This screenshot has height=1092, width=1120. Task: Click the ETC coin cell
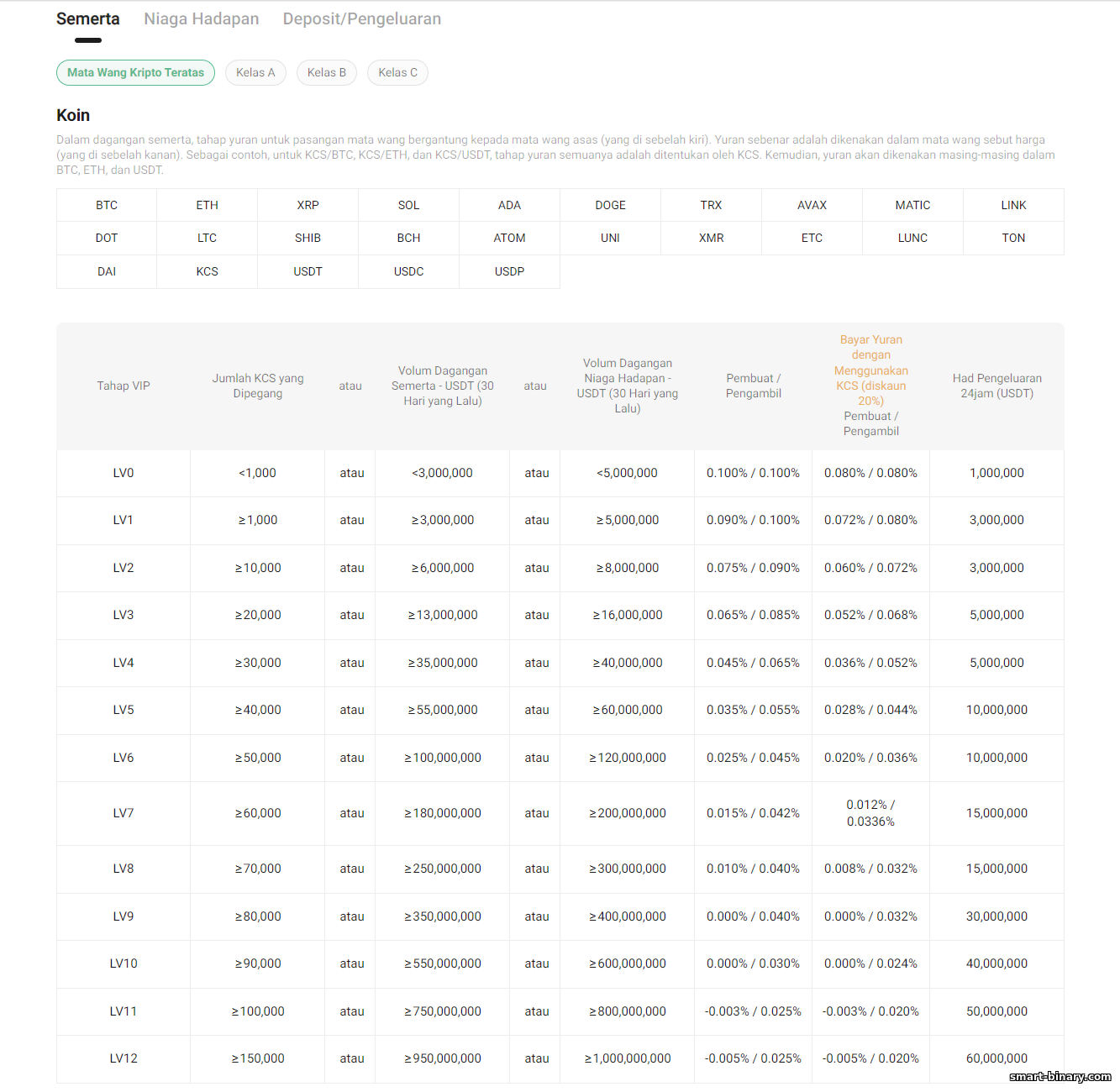click(x=812, y=239)
